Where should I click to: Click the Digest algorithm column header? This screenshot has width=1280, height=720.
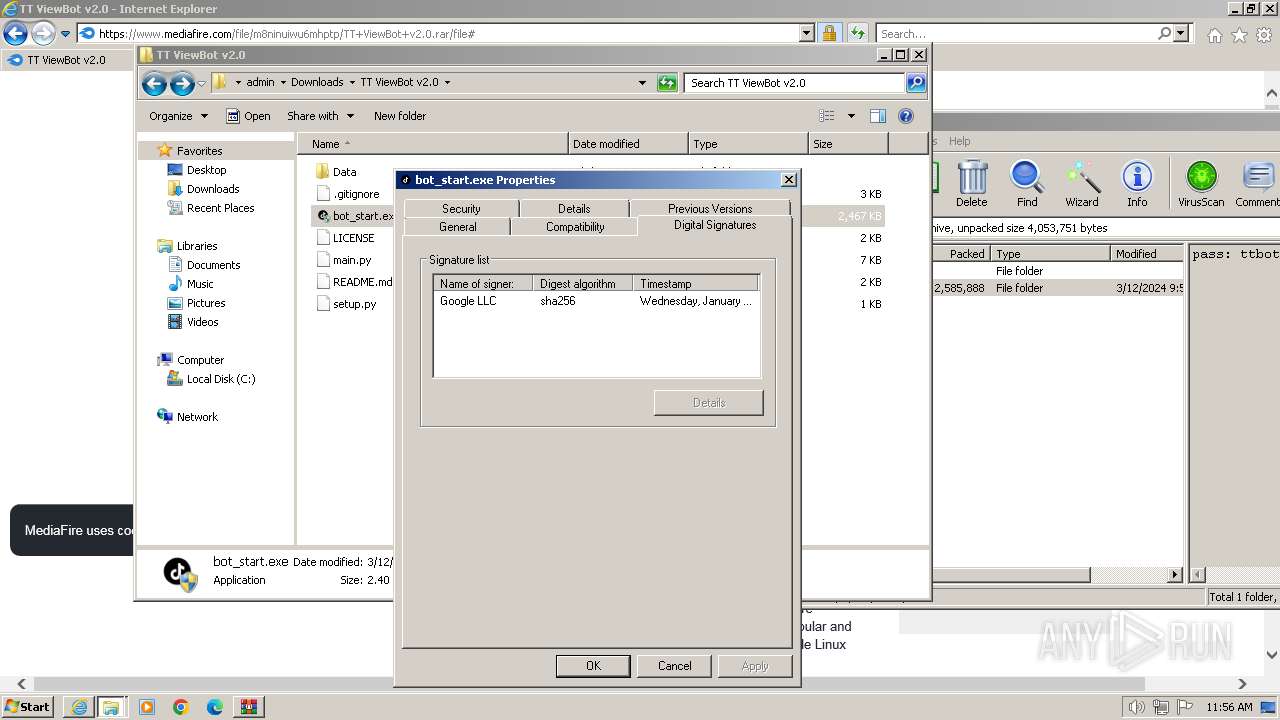point(584,284)
